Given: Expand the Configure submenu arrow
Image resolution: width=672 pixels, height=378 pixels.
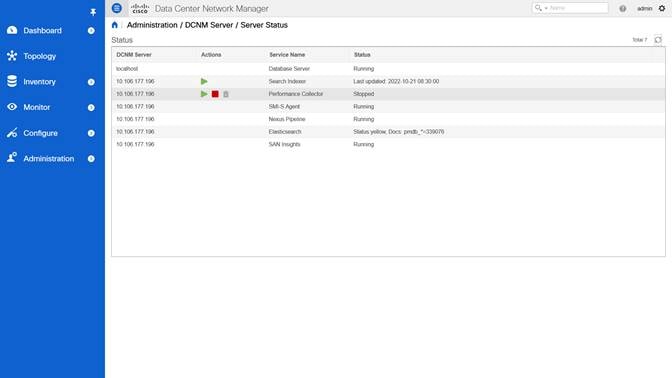Looking at the screenshot, I should pos(91,133).
